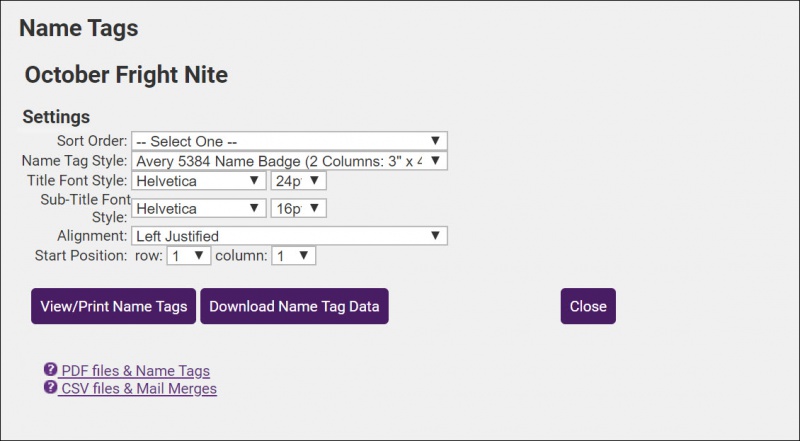
Task: Click help icon beside CSV files link
Action: click(50, 387)
